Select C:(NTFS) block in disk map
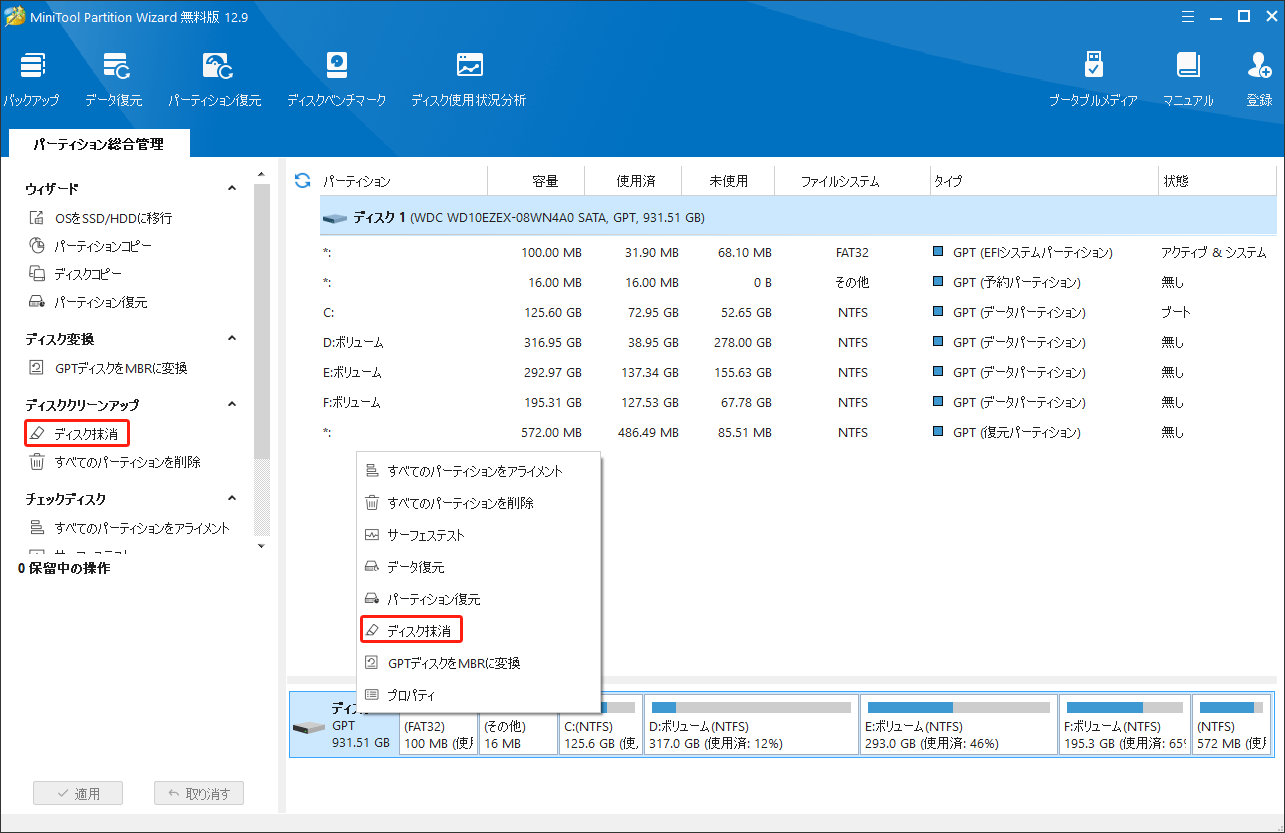 600,725
